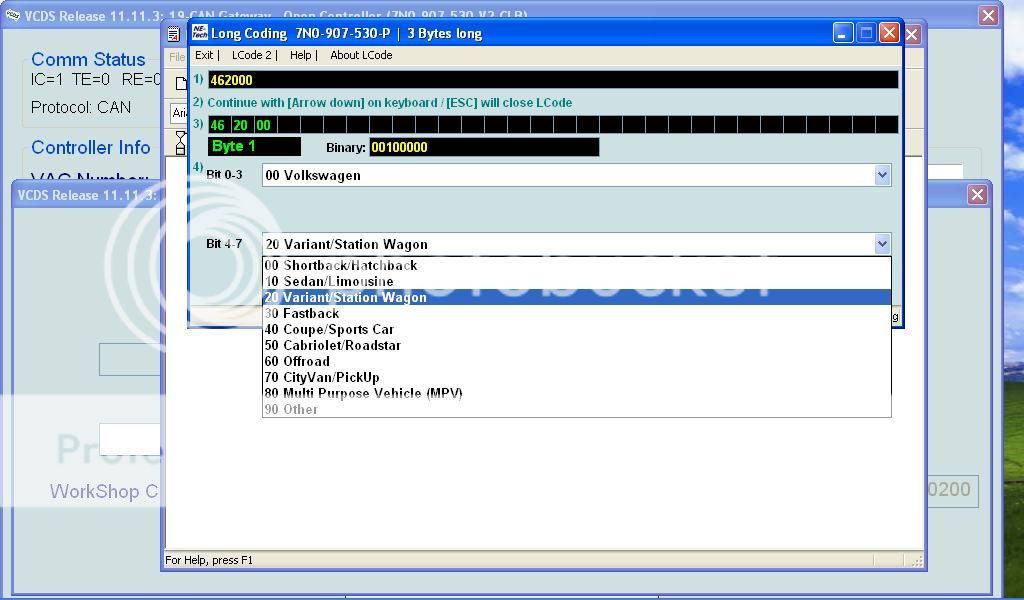Select 00 Shortback/Hatchback option
The height and width of the screenshot is (600, 1024).
(x=341, y=265)
